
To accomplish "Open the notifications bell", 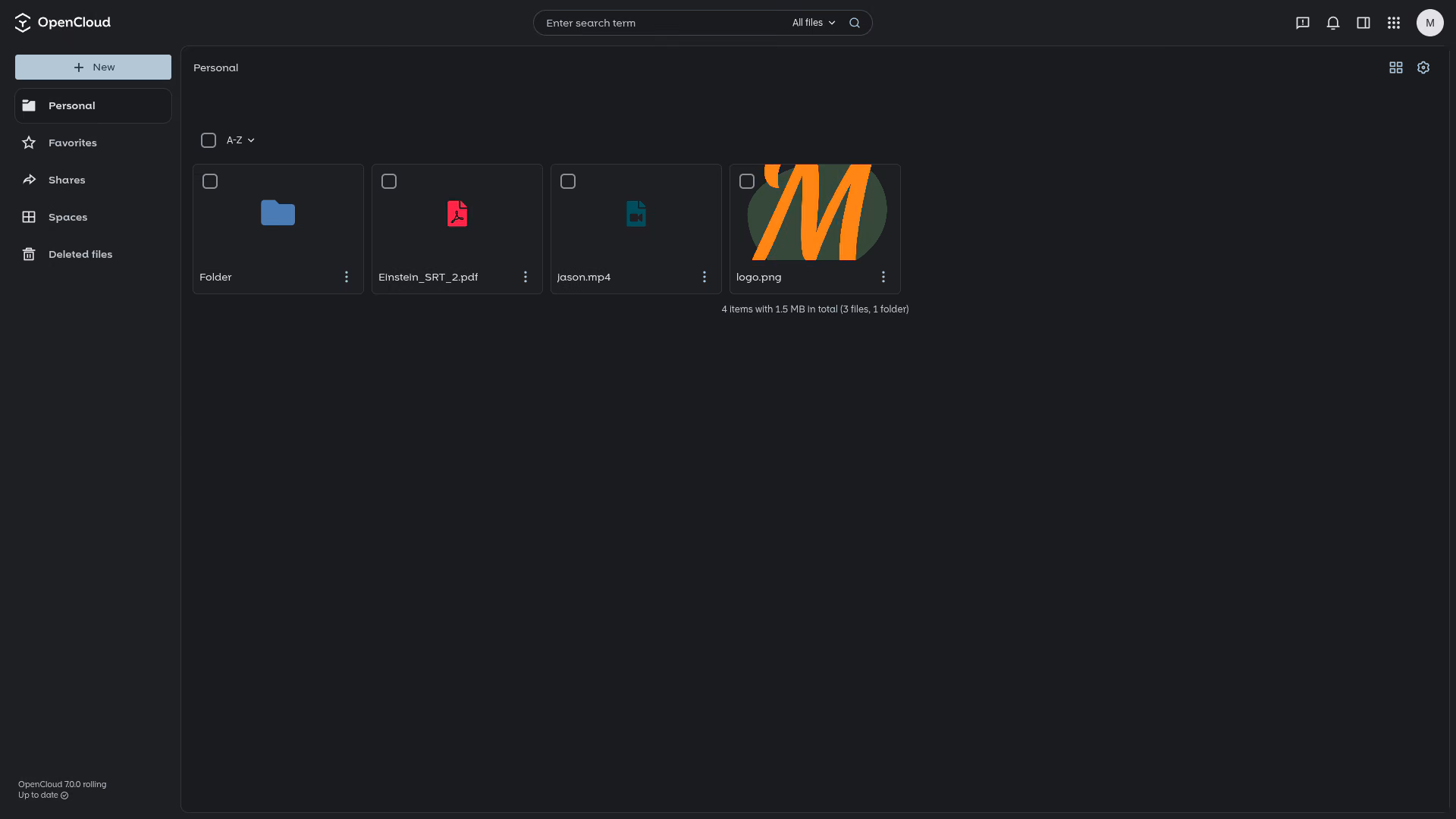I will tap(1333, 23).
